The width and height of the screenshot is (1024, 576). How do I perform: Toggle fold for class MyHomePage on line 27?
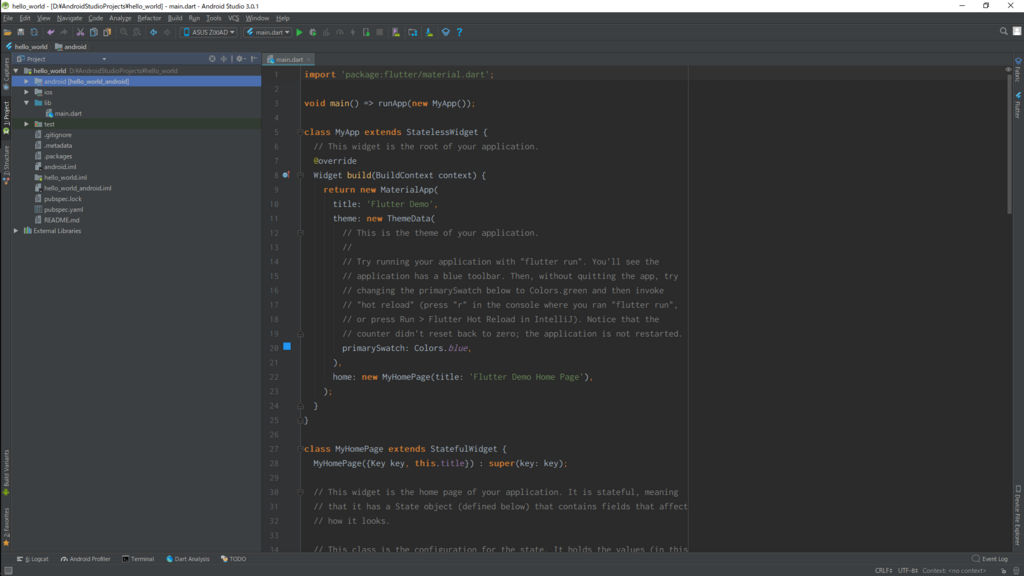point(300,449)
